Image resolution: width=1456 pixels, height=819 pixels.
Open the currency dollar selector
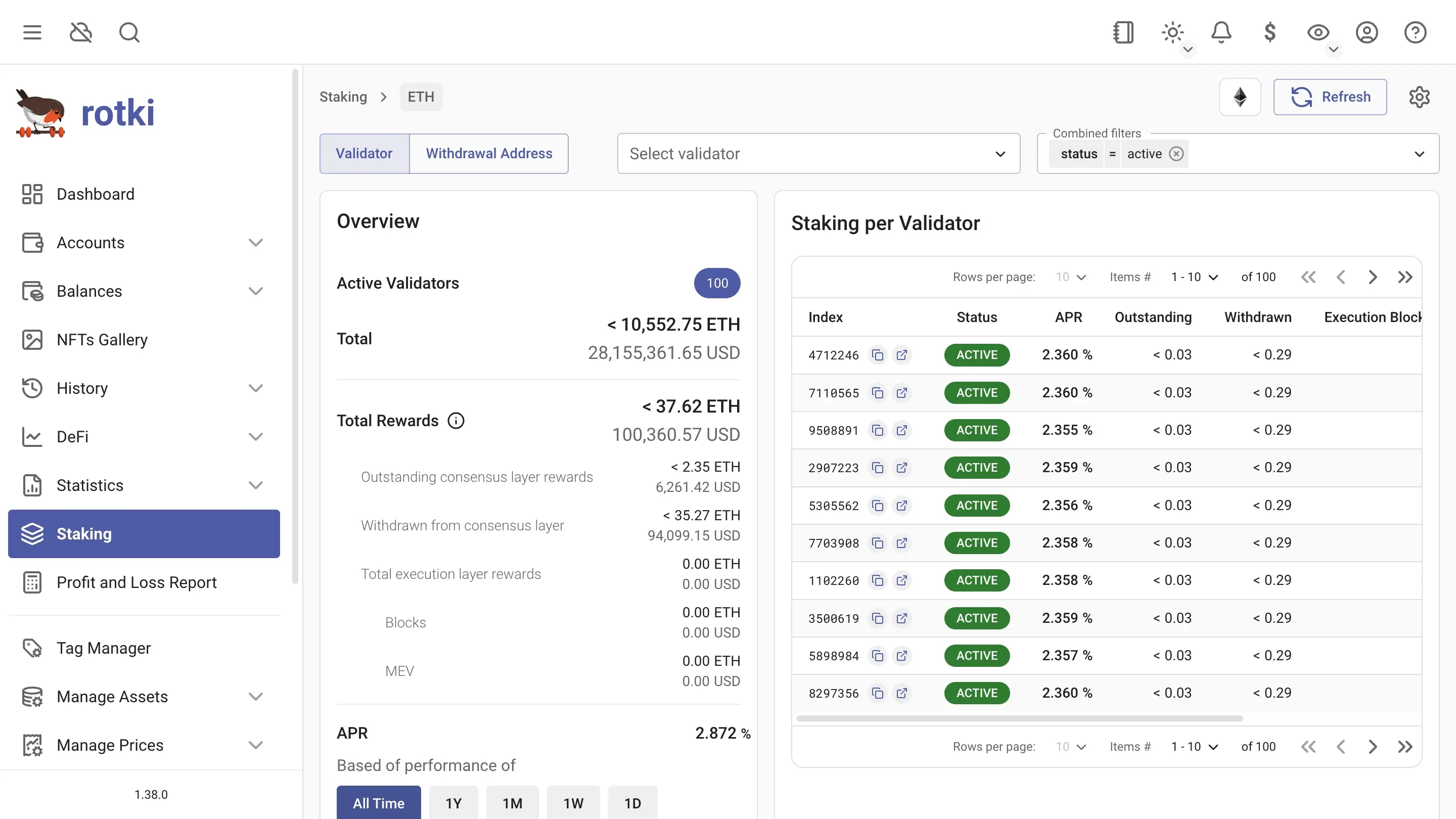(1269, 32)
